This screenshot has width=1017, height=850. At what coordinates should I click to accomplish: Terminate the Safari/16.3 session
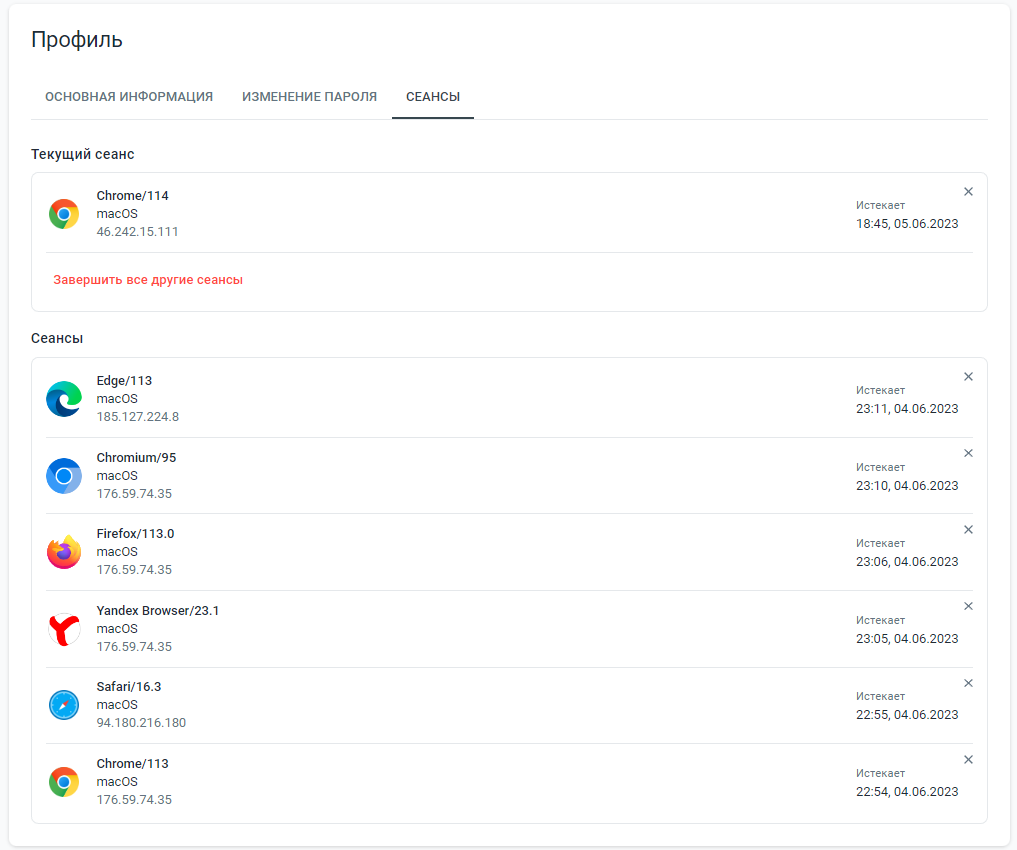(968, 683)
